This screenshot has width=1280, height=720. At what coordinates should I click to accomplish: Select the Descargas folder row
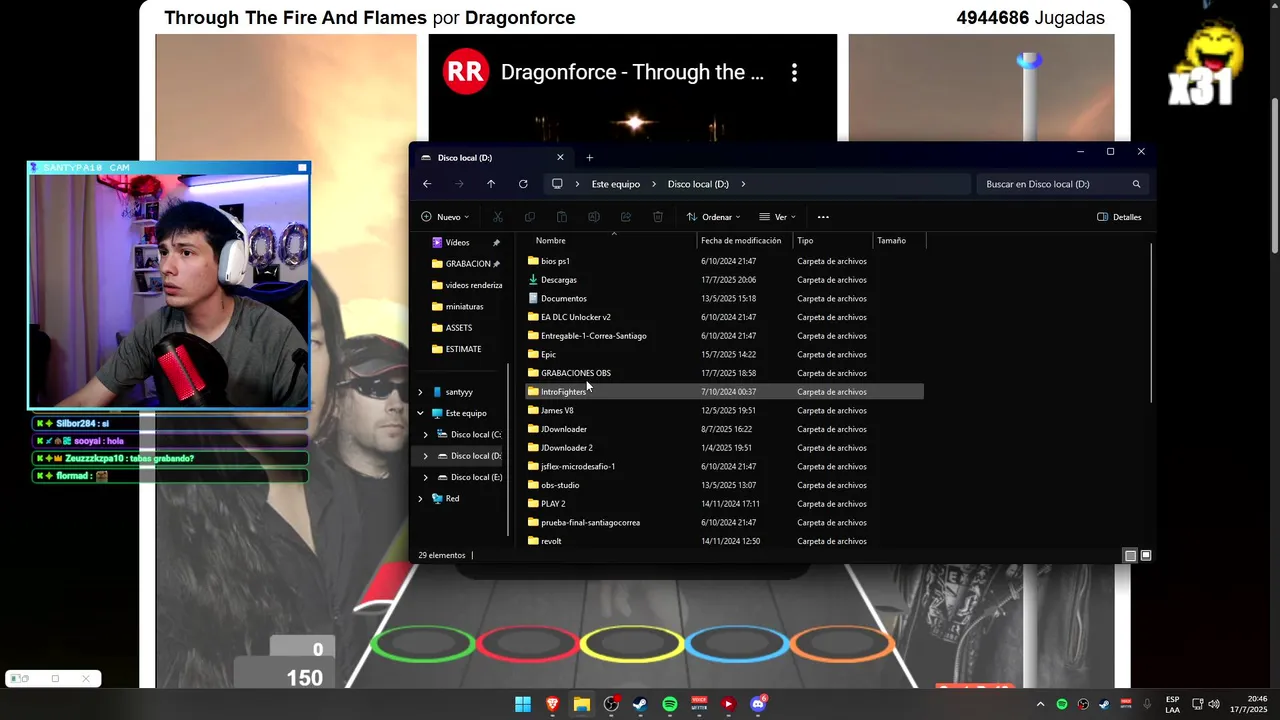pos(724,280)
